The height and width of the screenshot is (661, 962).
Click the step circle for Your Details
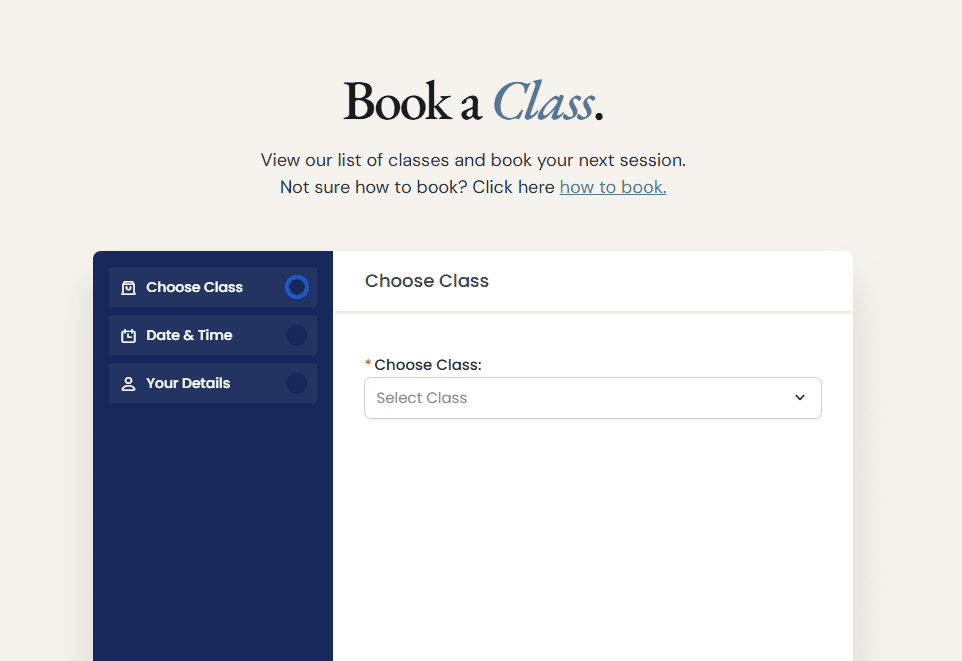297,384
